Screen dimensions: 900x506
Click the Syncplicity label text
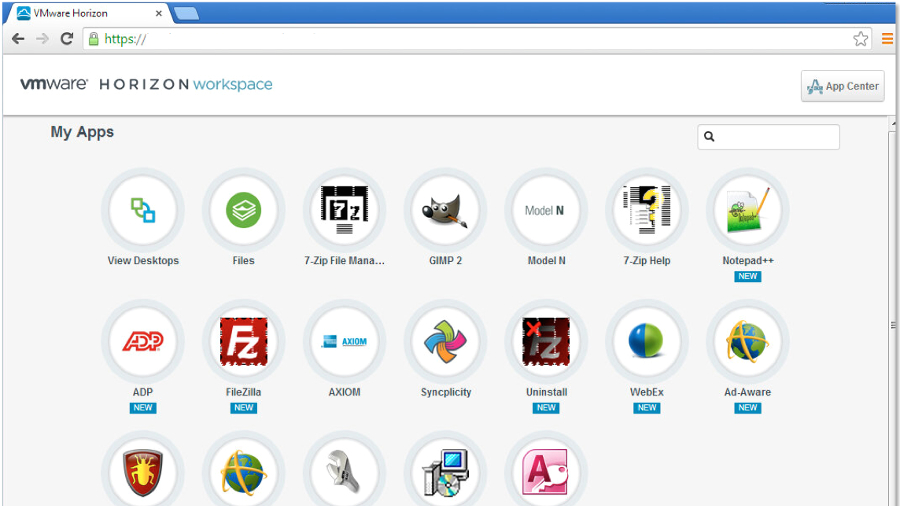click(x=446, y=392)
